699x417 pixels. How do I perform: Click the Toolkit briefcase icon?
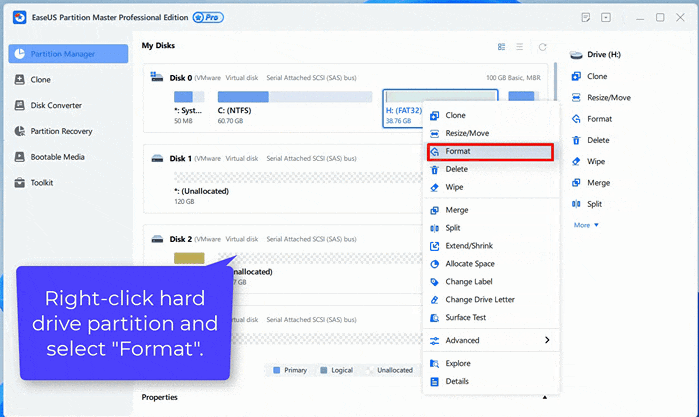(20, 182)
